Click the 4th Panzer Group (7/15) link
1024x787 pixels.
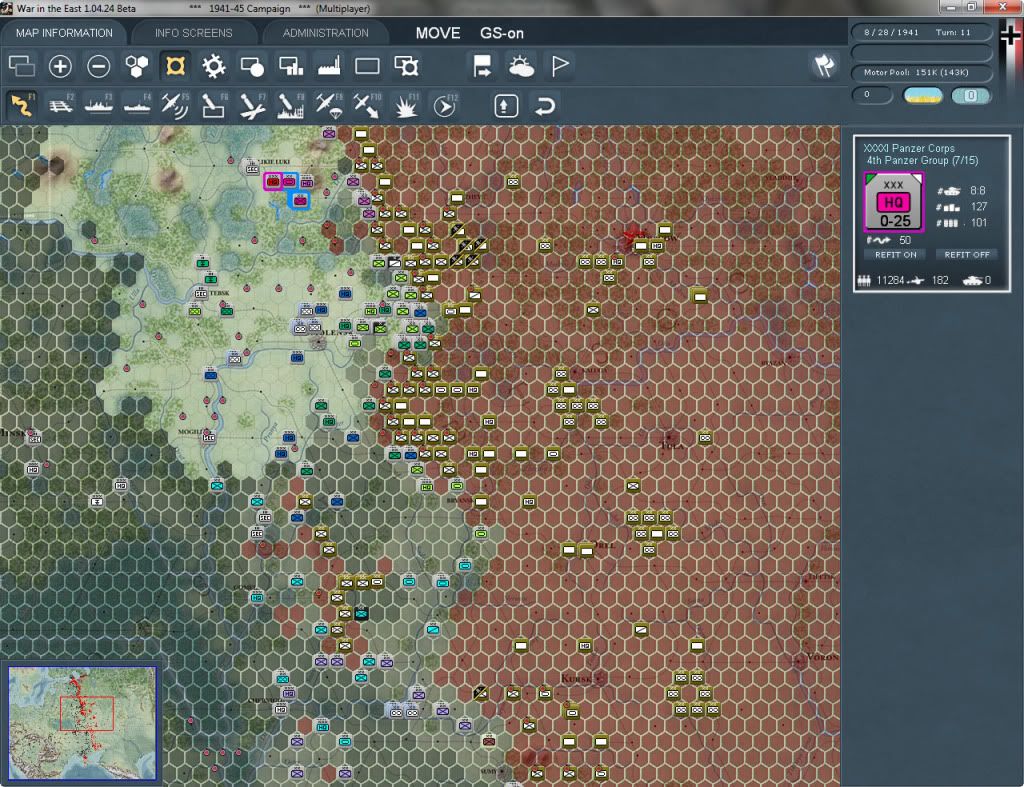922,161
